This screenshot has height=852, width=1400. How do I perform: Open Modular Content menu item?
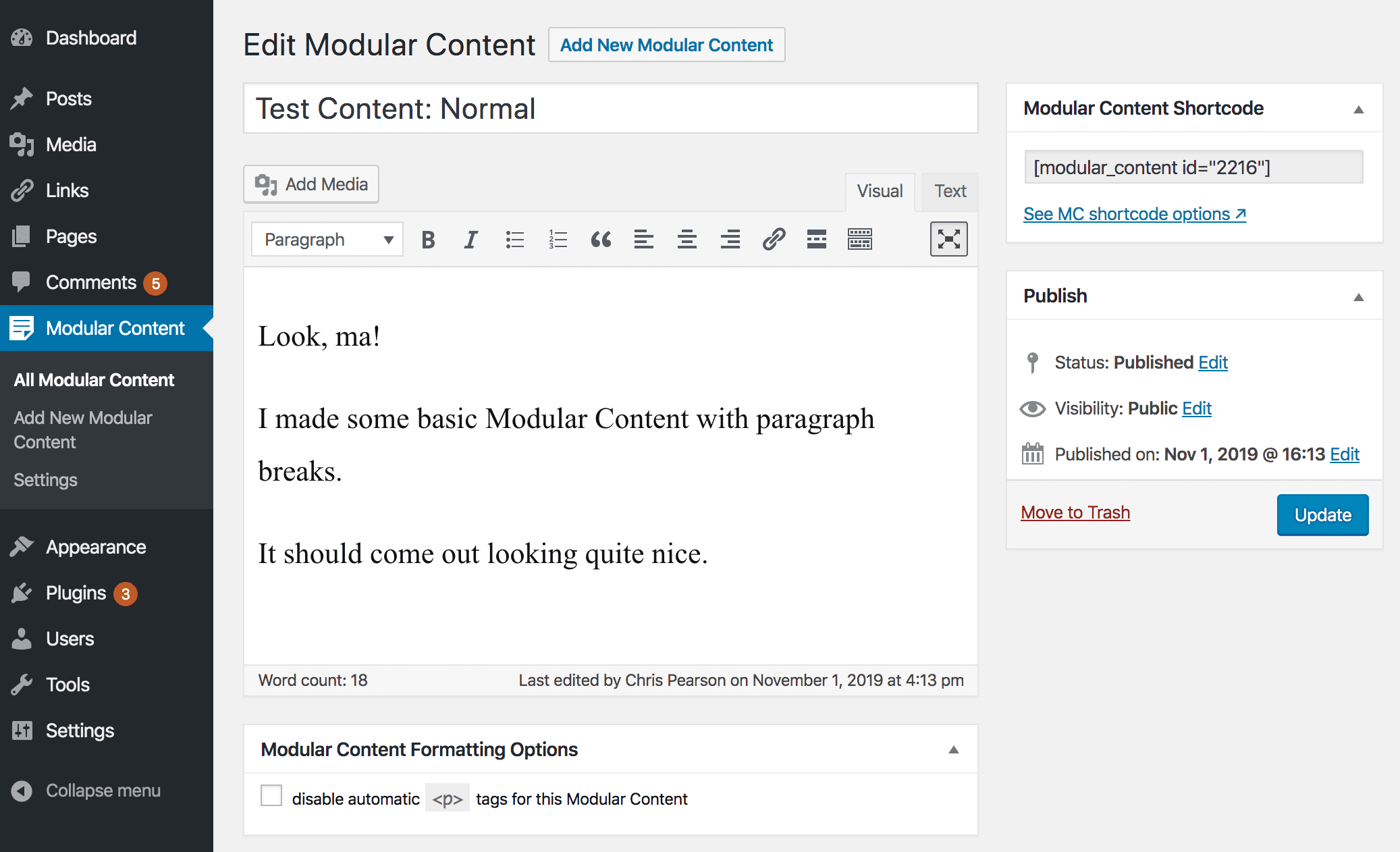[x=107, y=328]
